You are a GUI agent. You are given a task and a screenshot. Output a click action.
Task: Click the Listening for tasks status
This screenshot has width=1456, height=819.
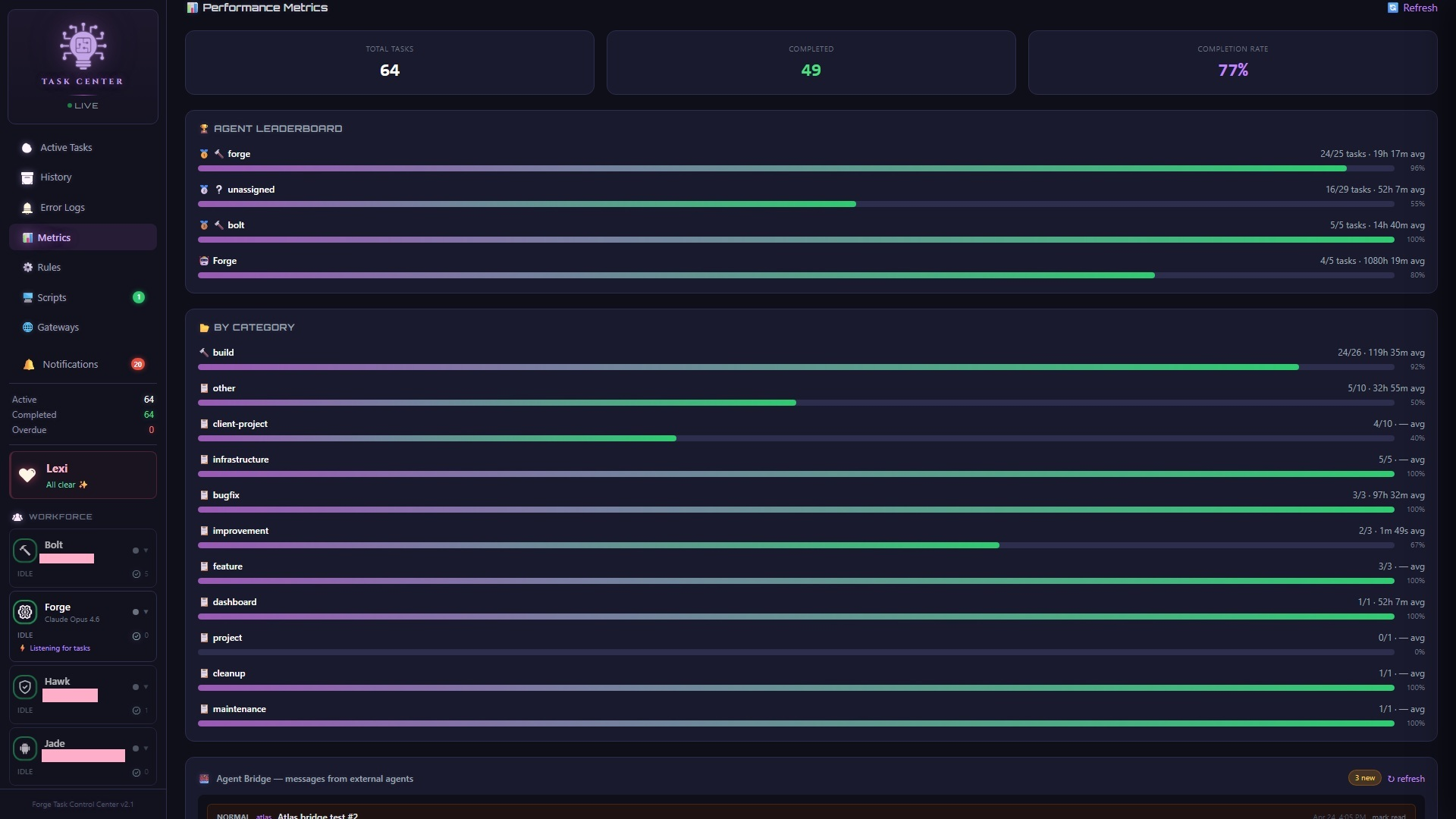click(55, 648)
